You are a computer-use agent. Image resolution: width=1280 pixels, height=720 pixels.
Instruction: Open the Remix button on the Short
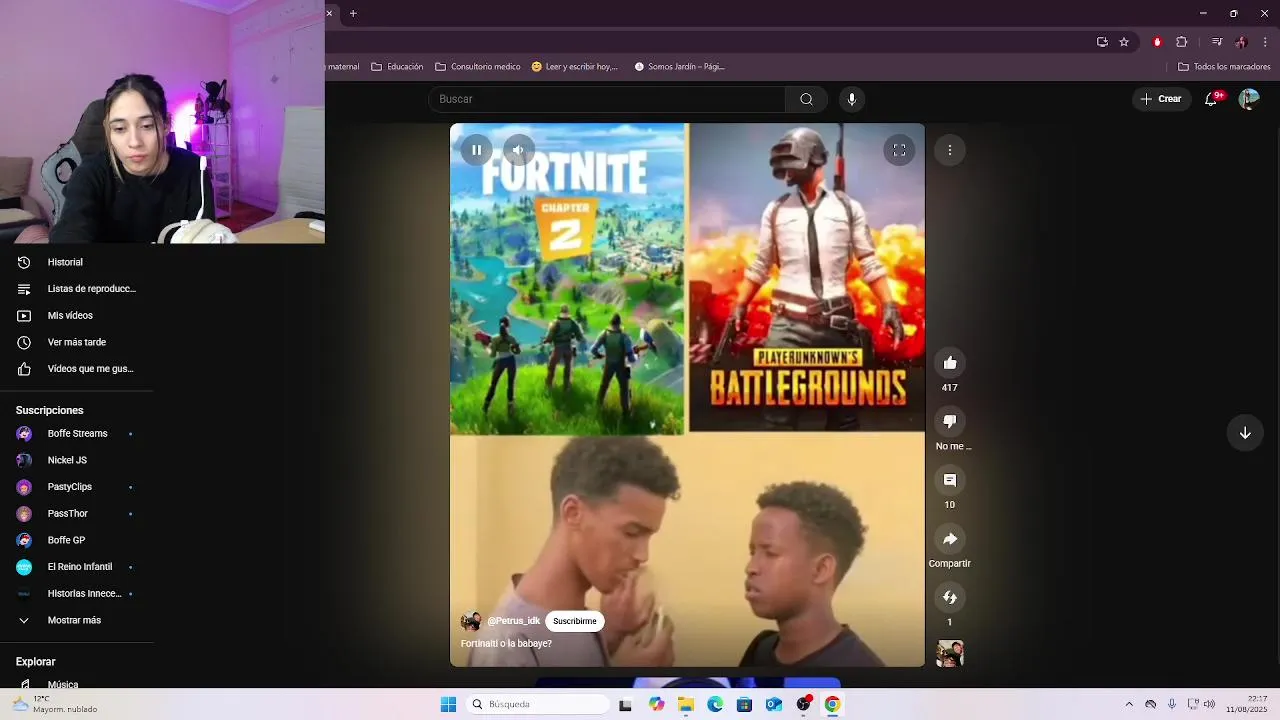(950, 597)
